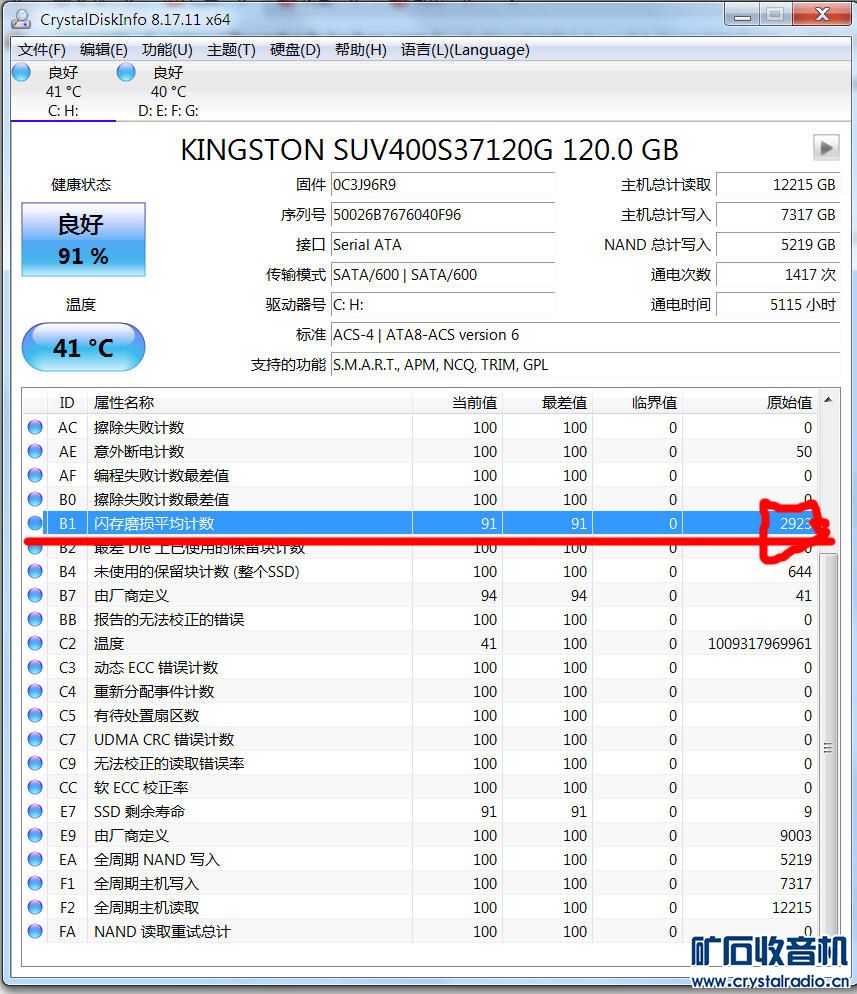Click the 当前值 column header
Viewport: 857px width, 994px height.
457,403
